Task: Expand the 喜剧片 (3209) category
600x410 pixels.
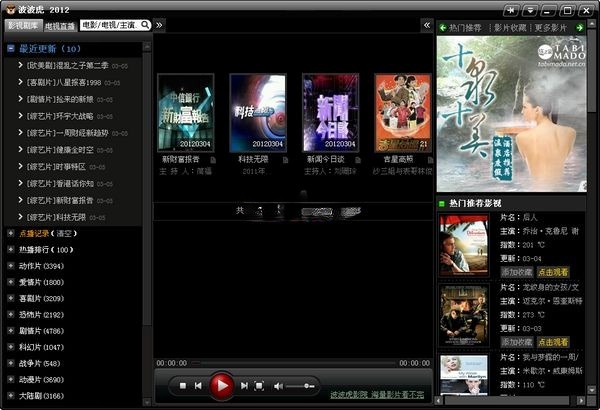Action: 11,298
